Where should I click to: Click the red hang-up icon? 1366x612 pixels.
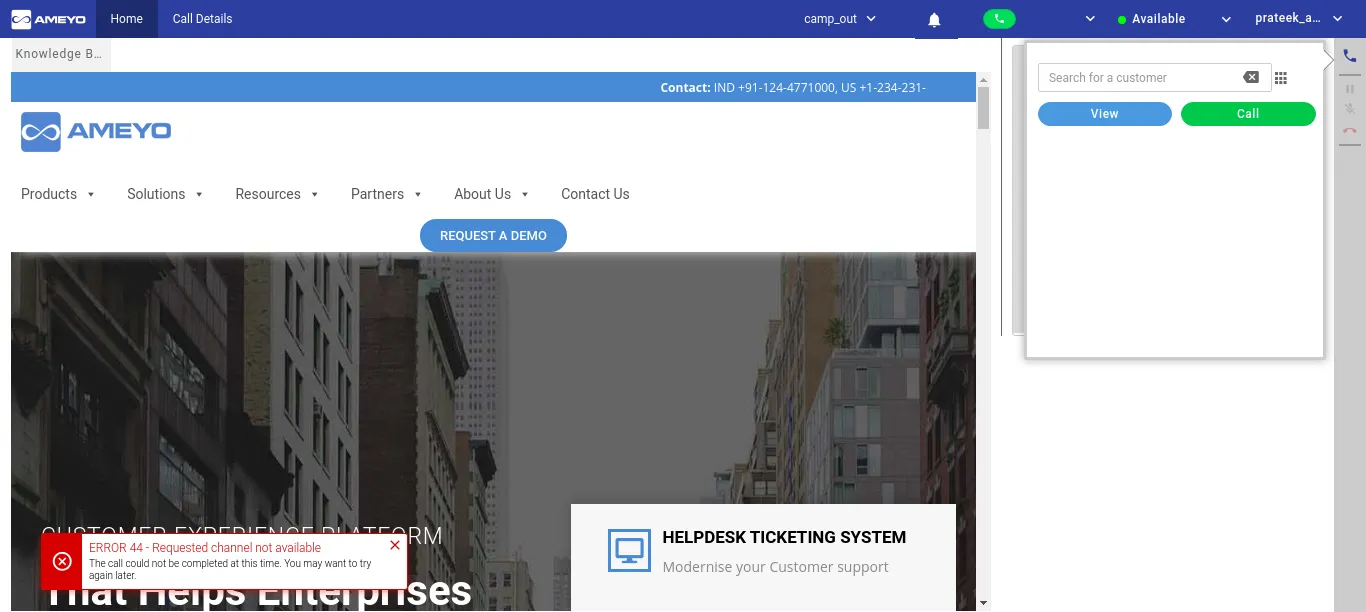(x=1350, y=130)
